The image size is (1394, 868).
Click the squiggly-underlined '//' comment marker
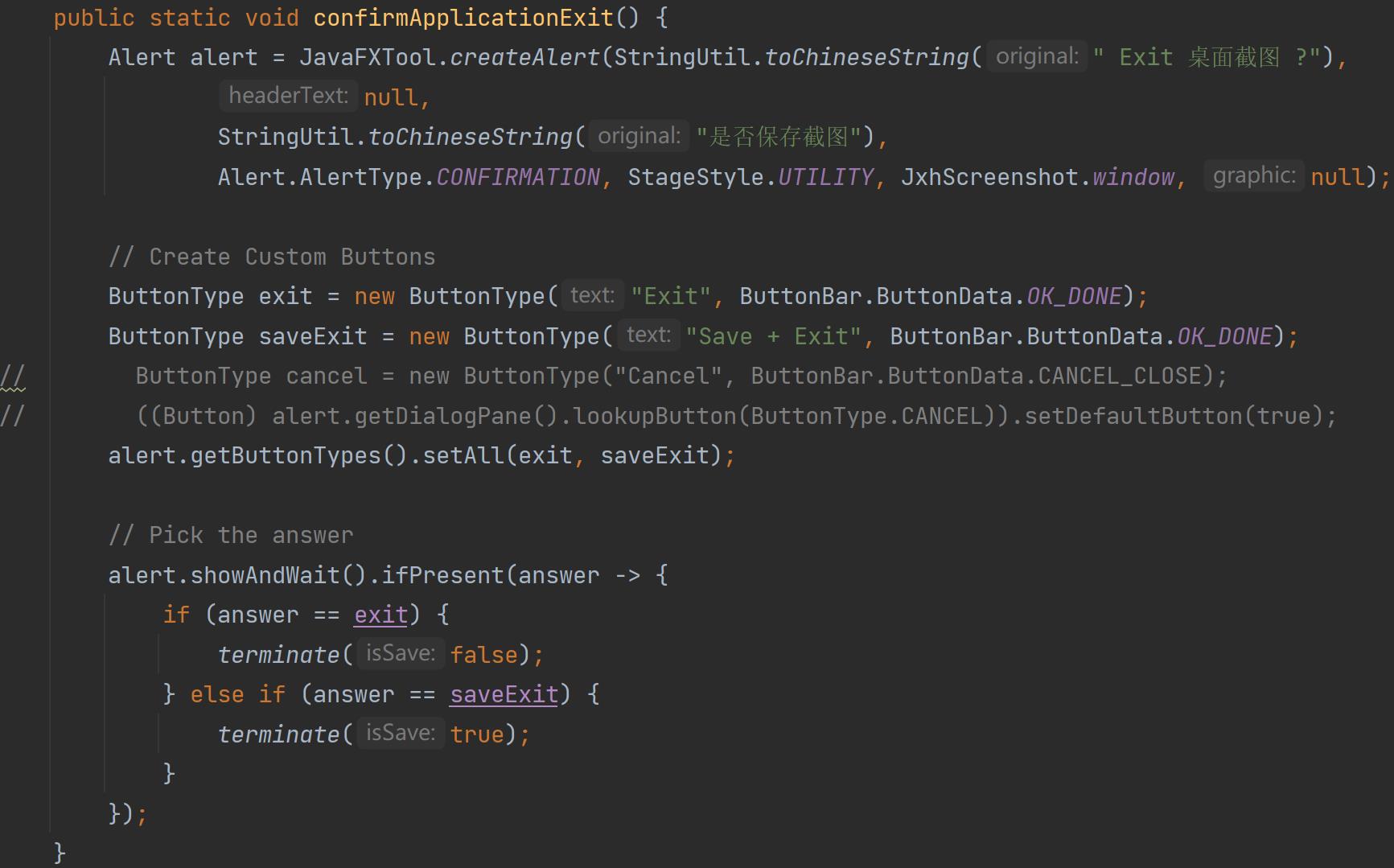pyautogui.click(x=13, y=376)
